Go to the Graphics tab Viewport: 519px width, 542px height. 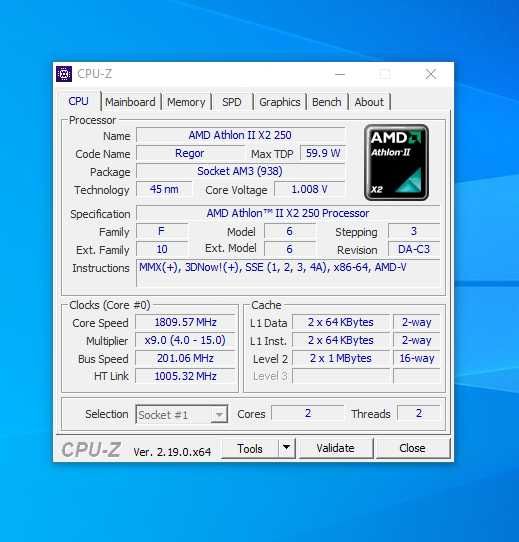point(280,102)
